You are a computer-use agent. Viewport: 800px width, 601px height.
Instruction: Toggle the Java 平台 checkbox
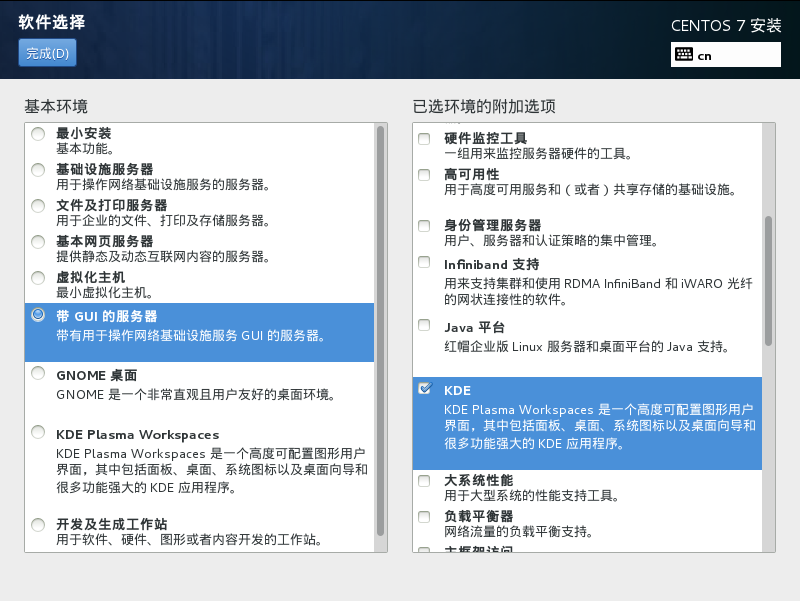point(425,326)
